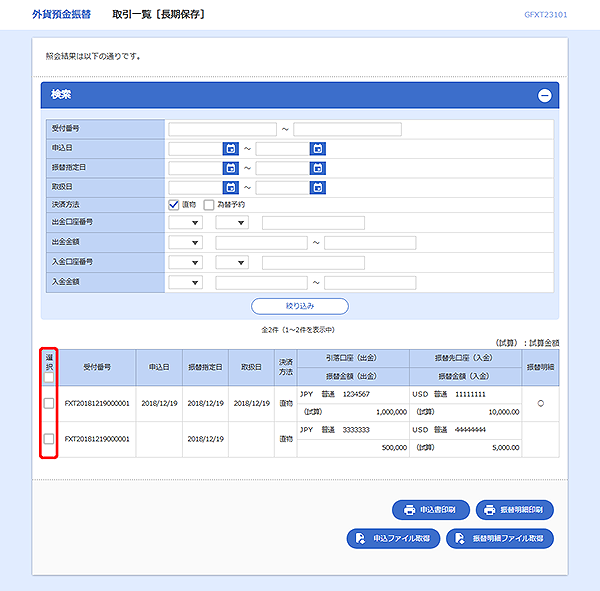Open first dropdown in 出金口座番号 row
This screenshot has height=591, width=600.
pos(186,222)
